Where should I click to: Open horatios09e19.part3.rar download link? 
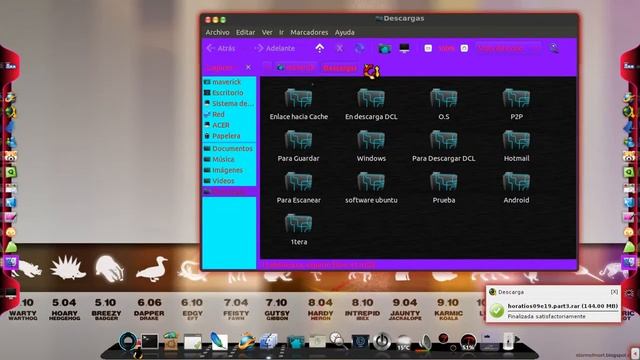click(563, 306)
